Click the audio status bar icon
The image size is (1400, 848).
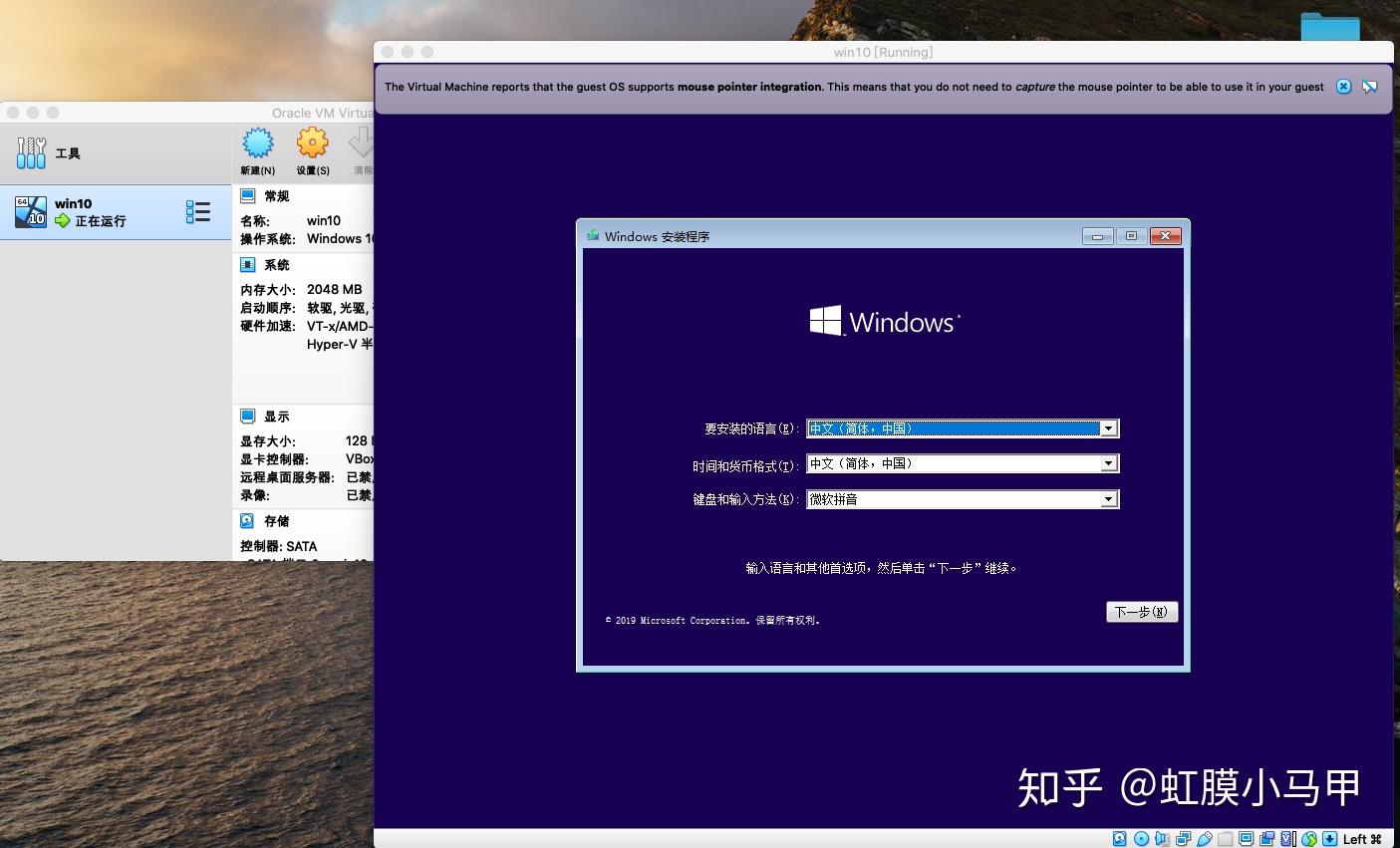pos(1162,839)
